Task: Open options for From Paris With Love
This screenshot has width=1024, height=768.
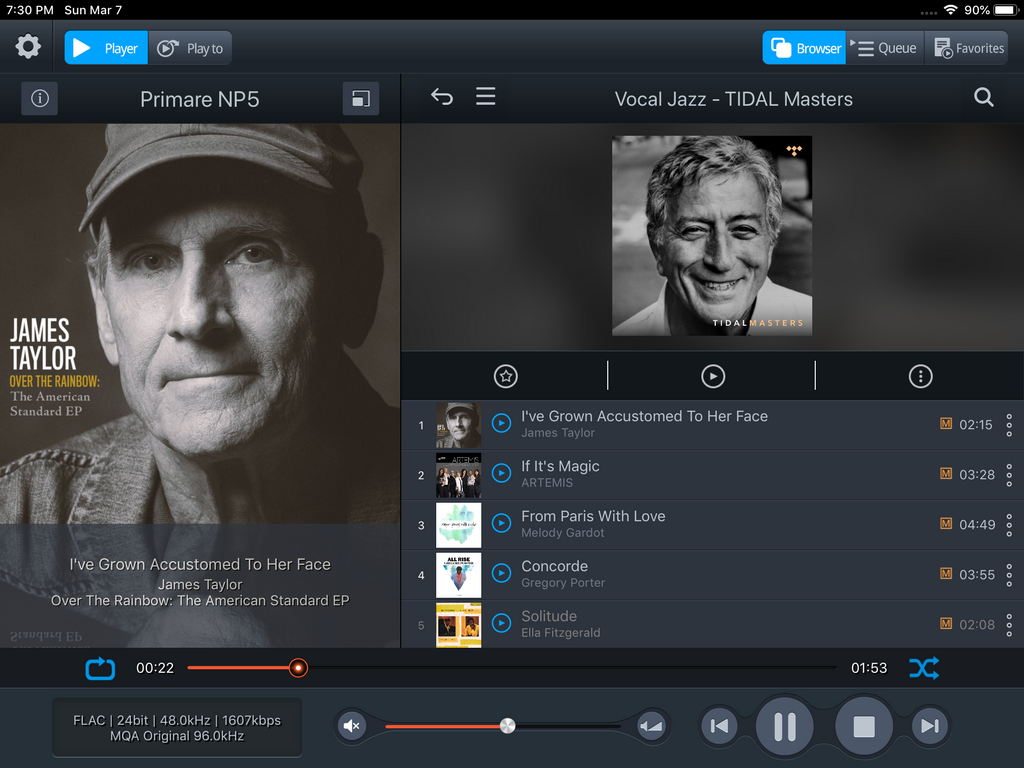Action: coord(1009,524)
